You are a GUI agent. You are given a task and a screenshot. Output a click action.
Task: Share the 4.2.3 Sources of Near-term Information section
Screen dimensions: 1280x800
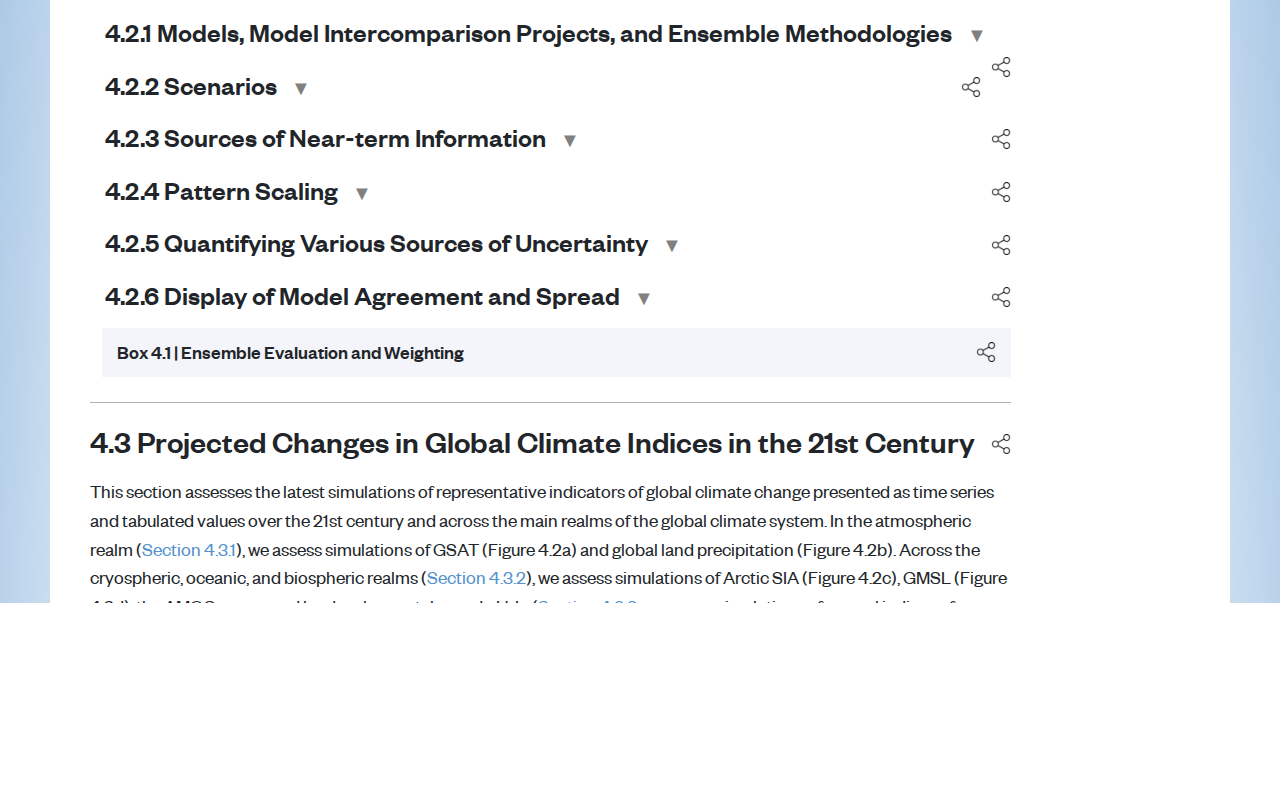pos(1001,139)
